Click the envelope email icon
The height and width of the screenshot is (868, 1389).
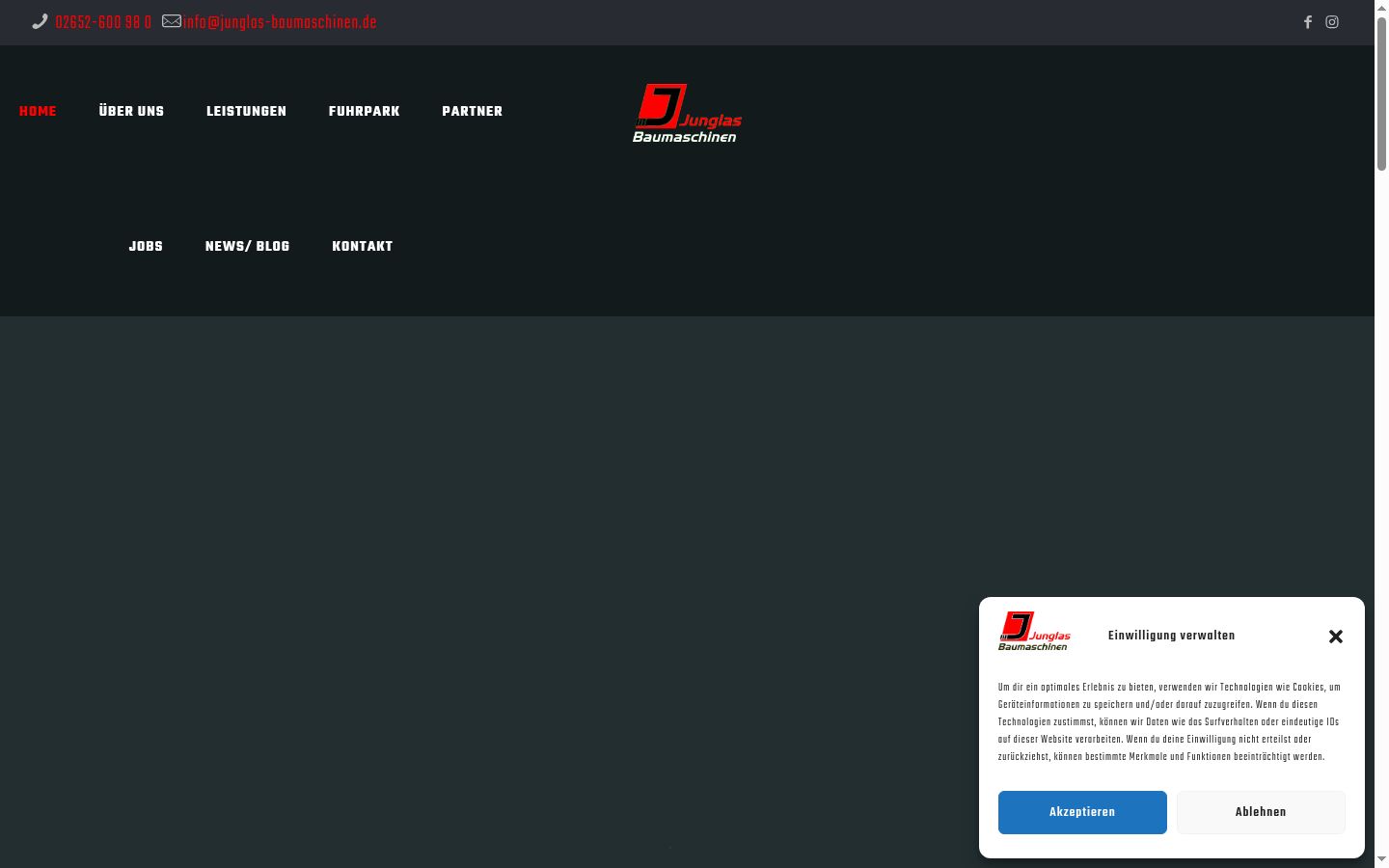pyautogui.click(x=172, y=21)
